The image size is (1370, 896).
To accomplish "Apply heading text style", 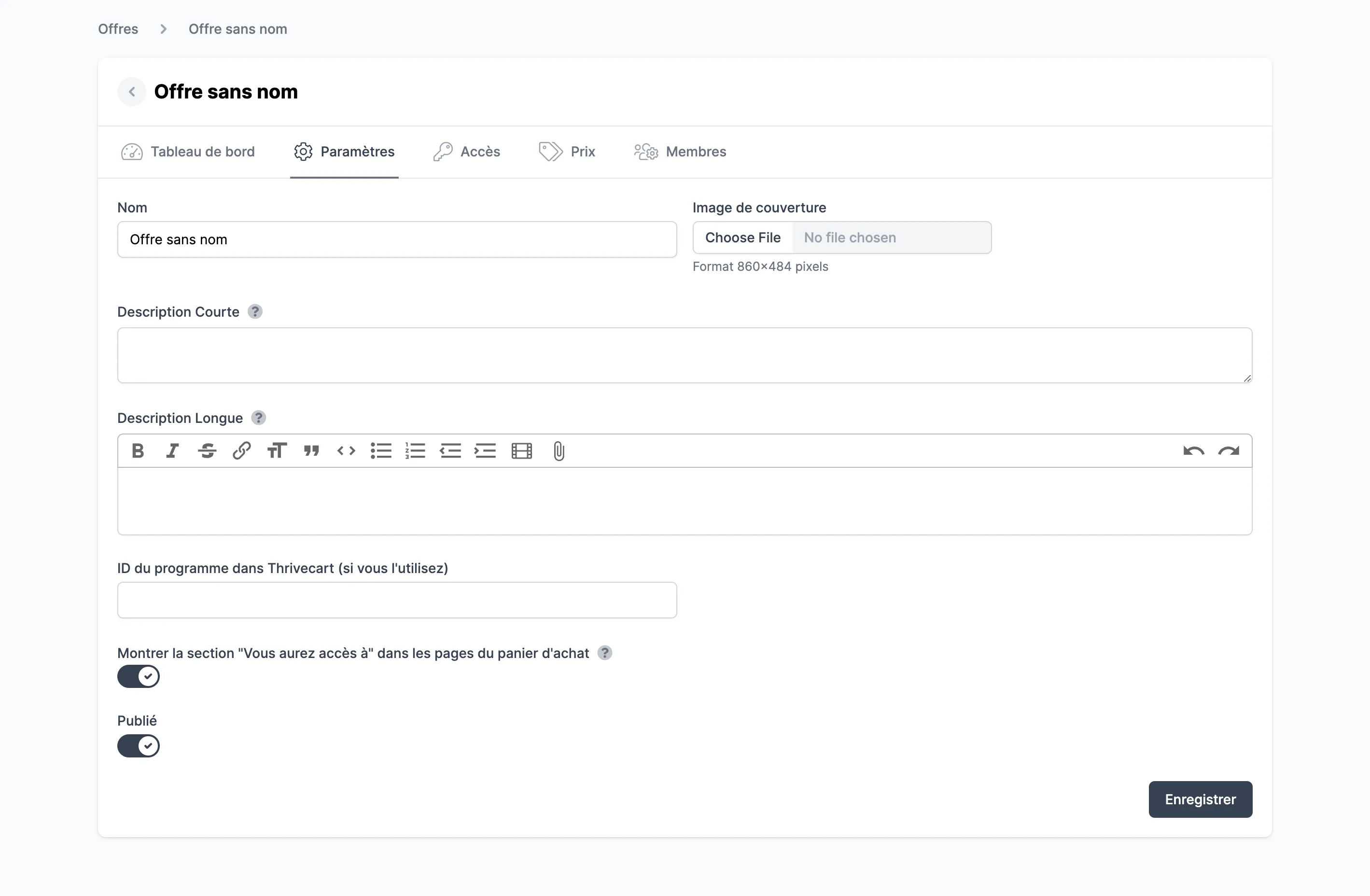I will (x=277, y=451).
